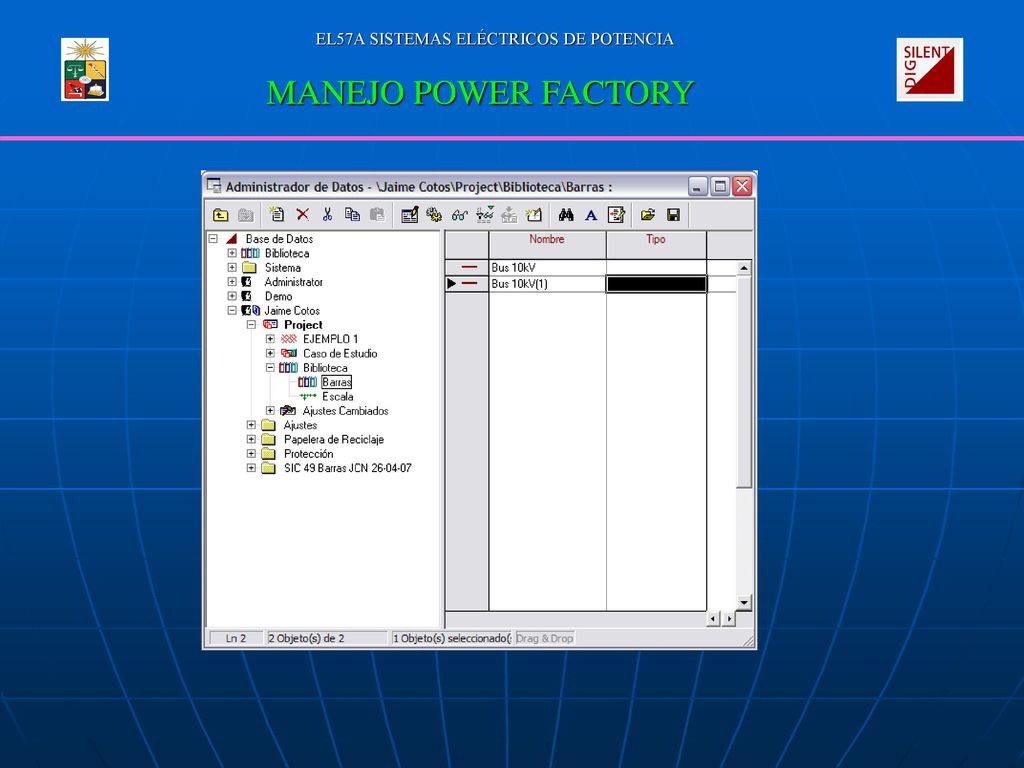Click the notepad with pencil toolbar icon
Screen dimensions: 1024x768
click(x=616, y=214)
